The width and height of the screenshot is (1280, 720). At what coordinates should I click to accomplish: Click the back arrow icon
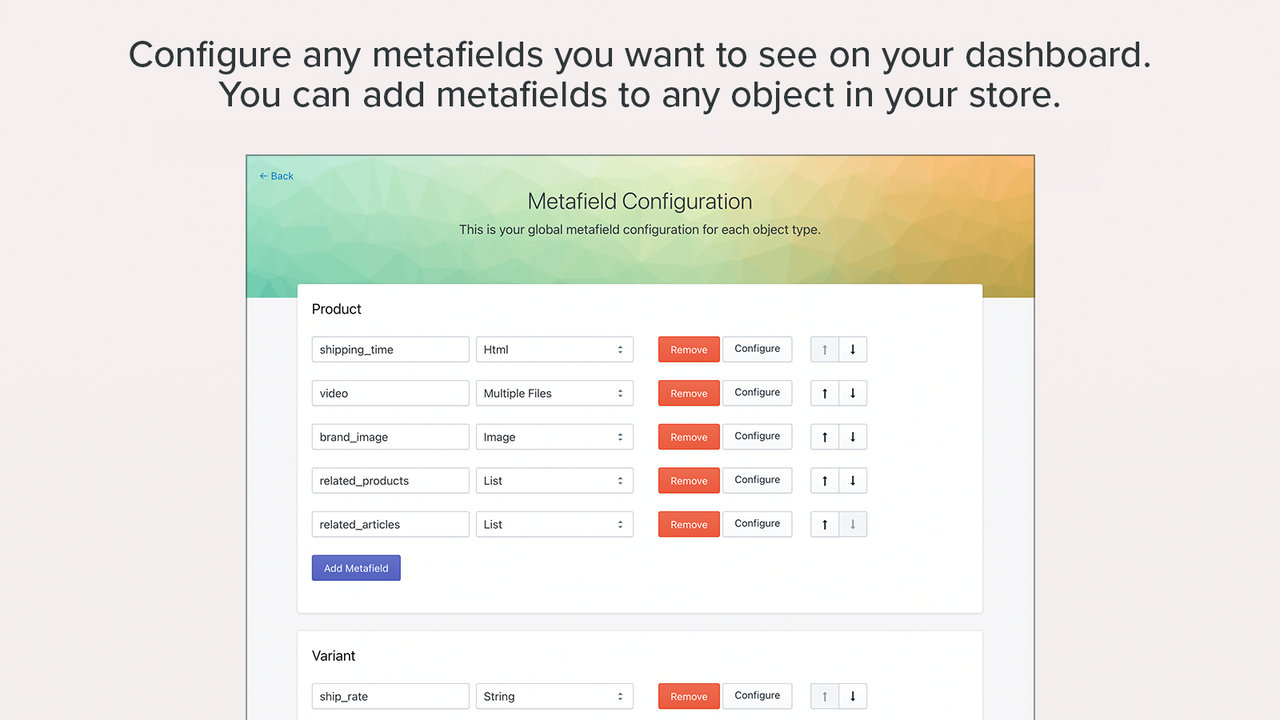click(x=262, y=176)
